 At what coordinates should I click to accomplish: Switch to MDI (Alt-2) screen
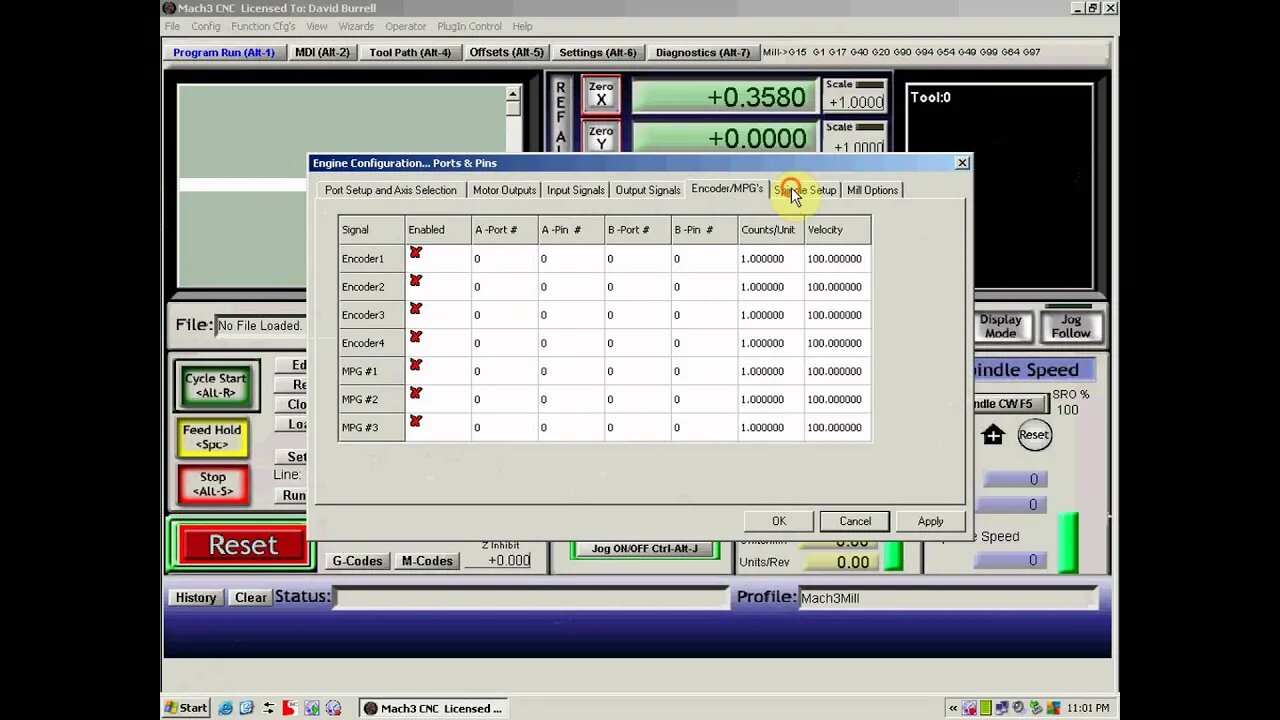(322, 52)
